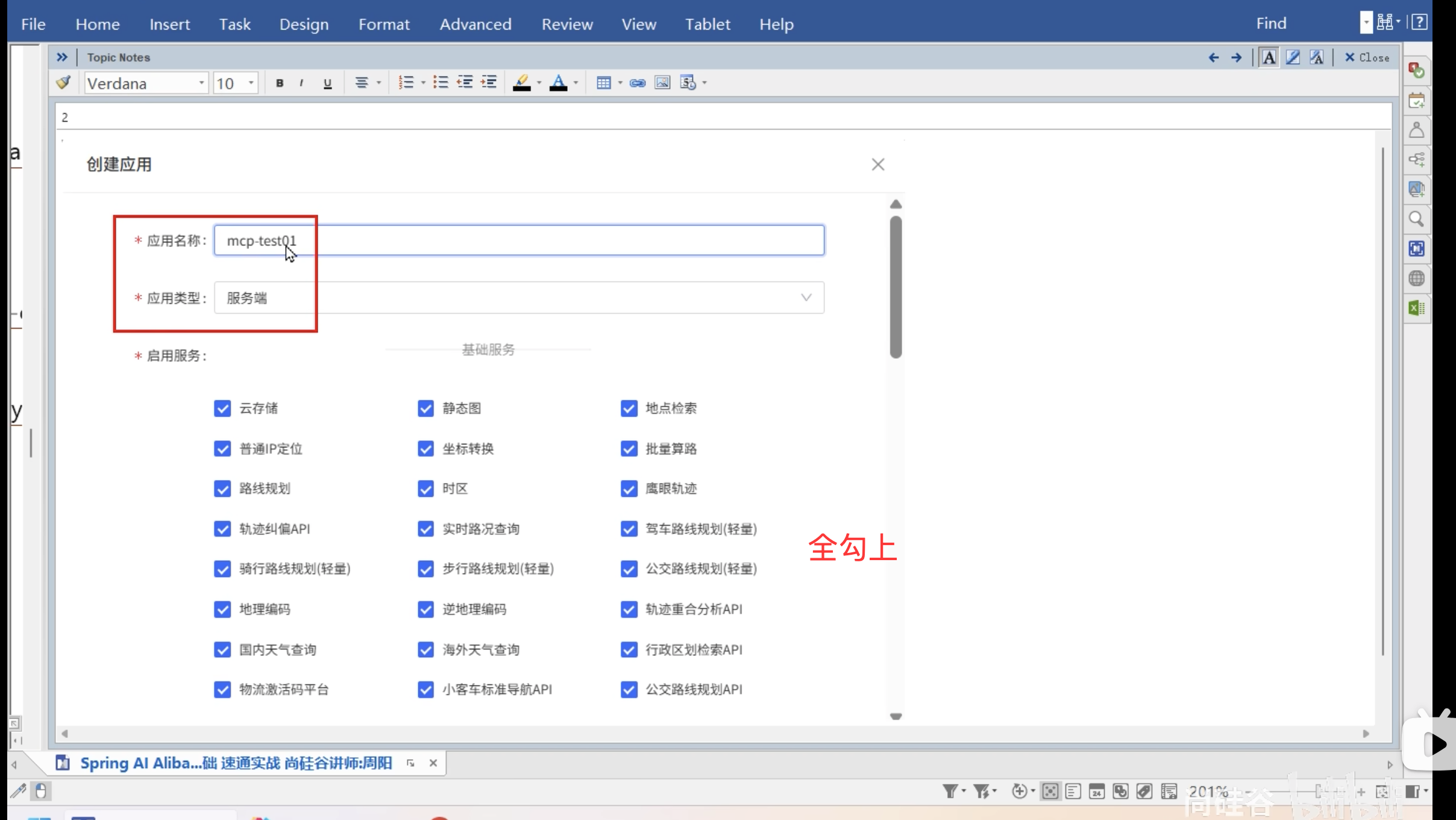Open the highlight color dropdown arrow

click(x=539, y=83)
